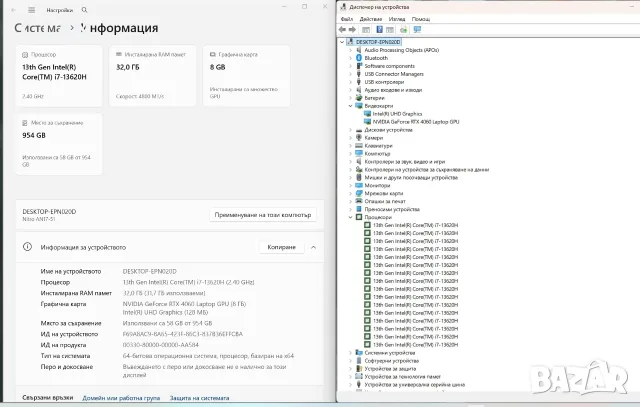Select NVIDIA GeForce RTX 4060 Laptop GPU device
The width and height of the screenshot is (640, 407).
click(416, 122)
